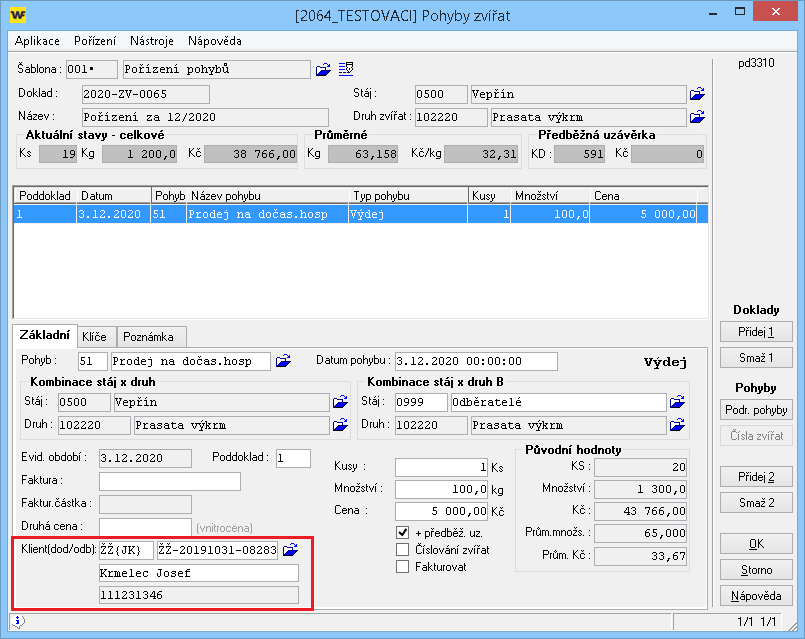Viewport: 805px width, 639px height.
Task: Open Druh zvířat lookup folder icon
Action: [x=697, y=117]
